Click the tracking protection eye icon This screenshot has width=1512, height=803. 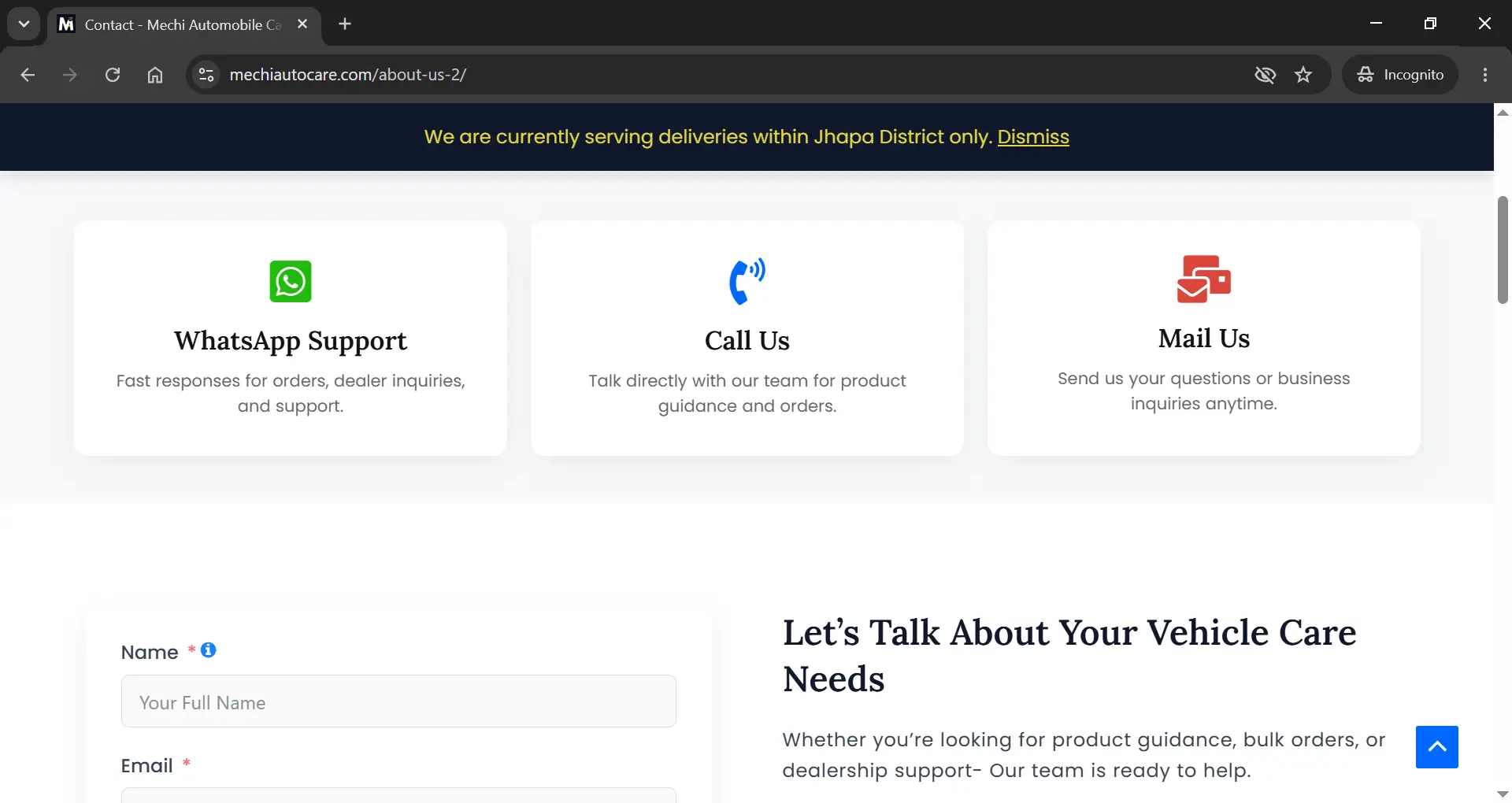[1265, 75]
